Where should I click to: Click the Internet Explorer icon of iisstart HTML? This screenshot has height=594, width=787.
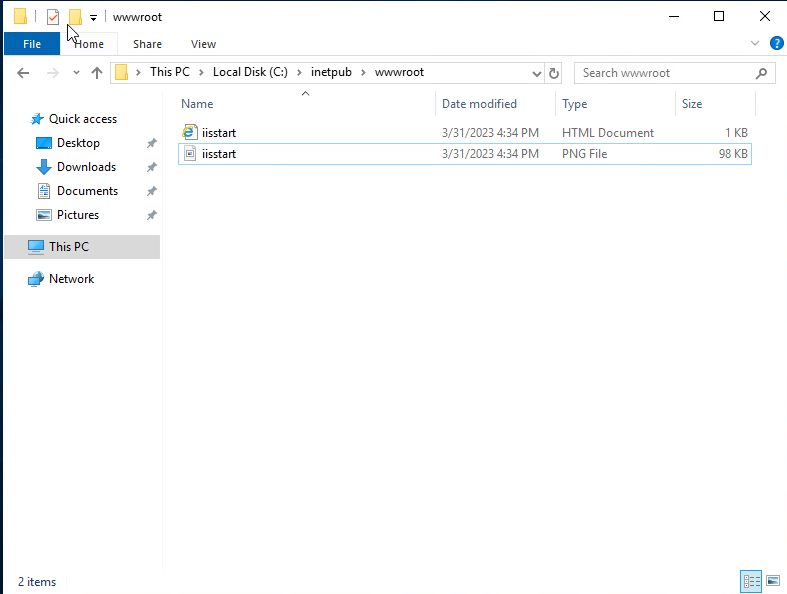[x=189, y=133]
